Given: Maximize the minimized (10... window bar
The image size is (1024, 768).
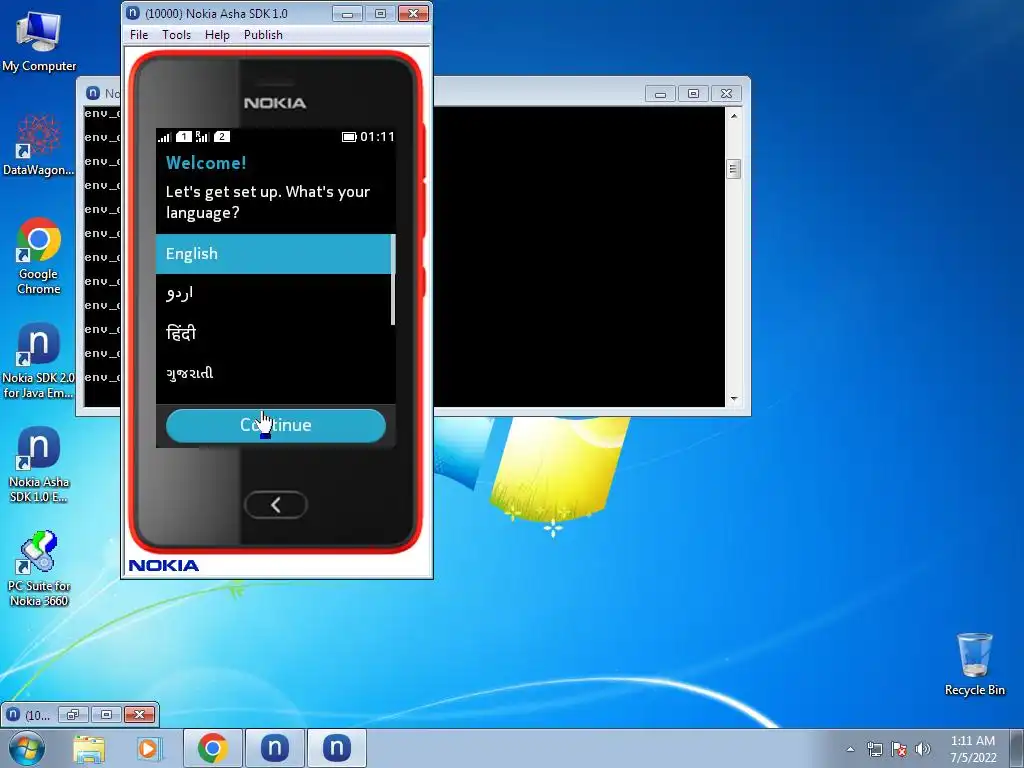Looking at the screenshot, I should [x=106, y=714].
